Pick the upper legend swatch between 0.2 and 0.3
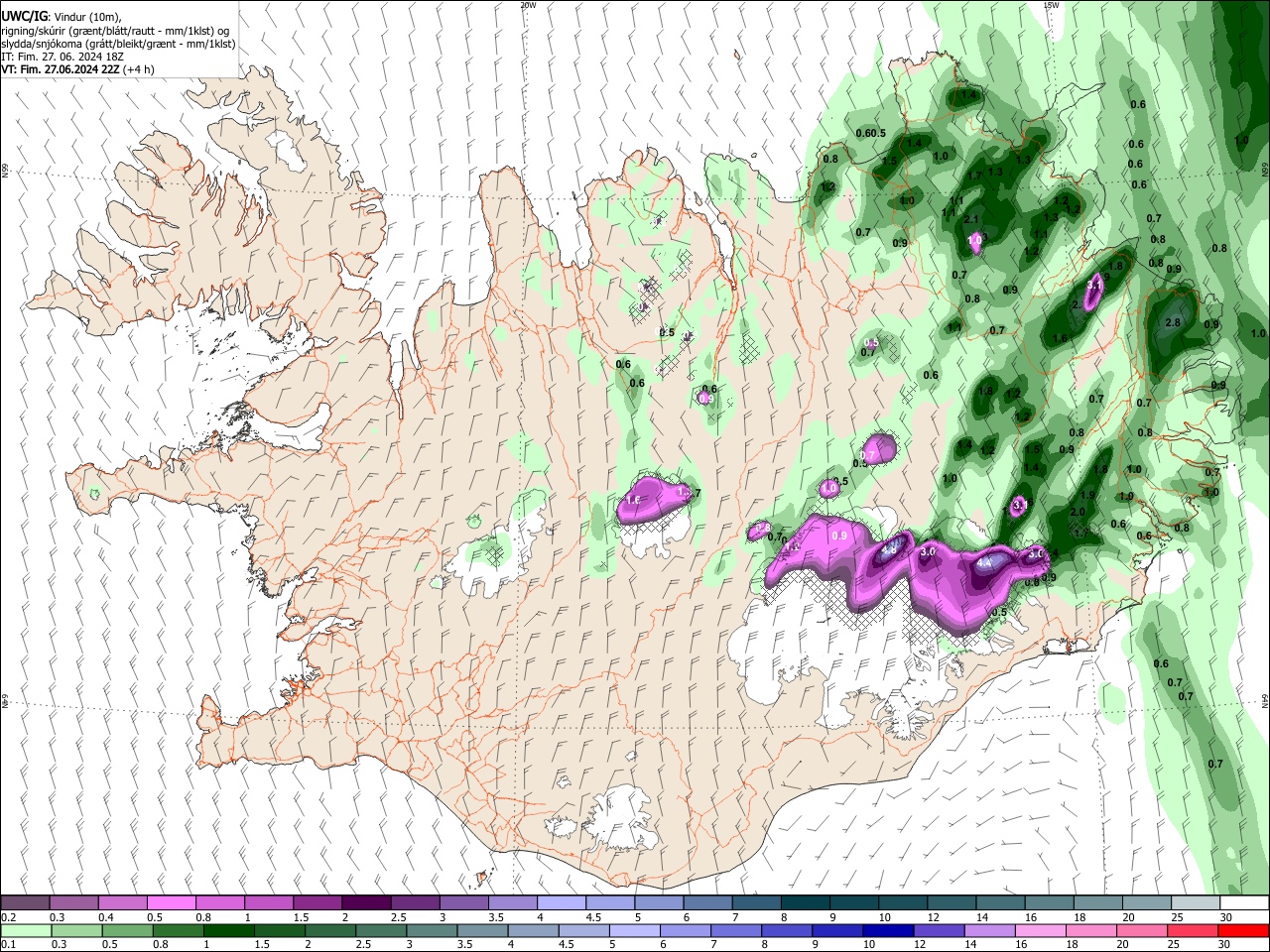The width and height of the screenshot is (1270, 952). click(x=25, y=903)
